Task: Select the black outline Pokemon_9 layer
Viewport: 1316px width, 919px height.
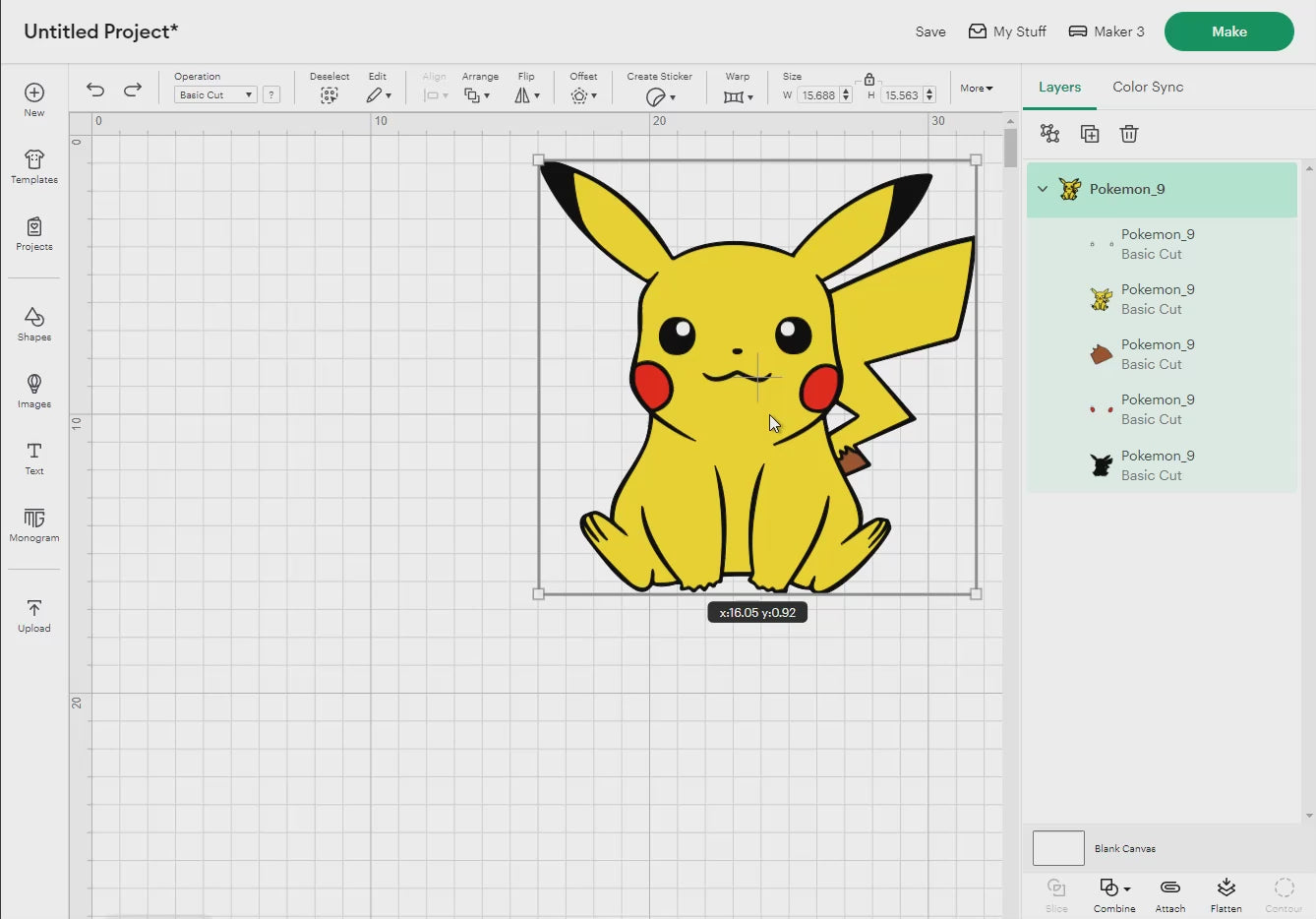Action: (1163, 465)
